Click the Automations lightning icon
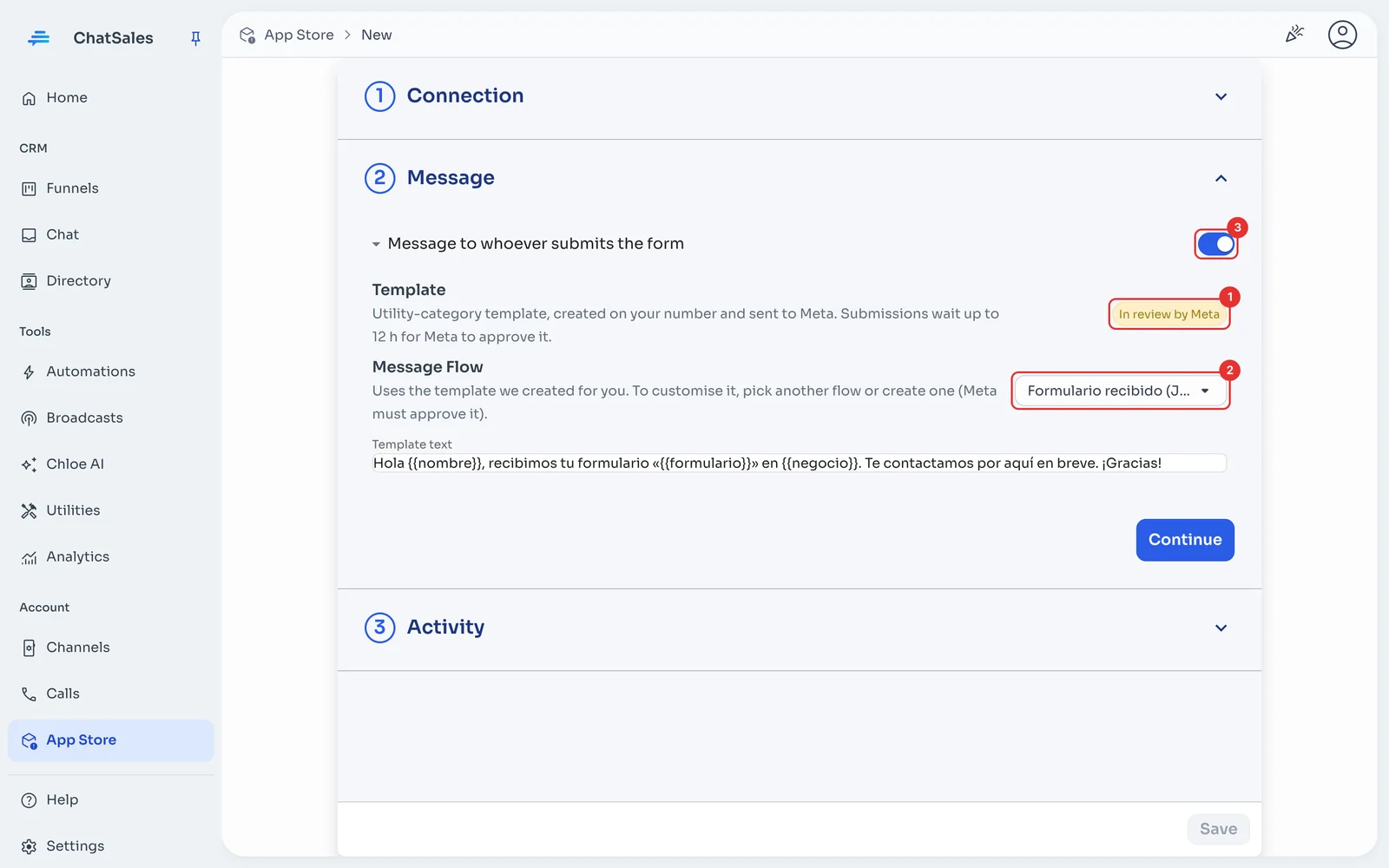 pos(29,372)
